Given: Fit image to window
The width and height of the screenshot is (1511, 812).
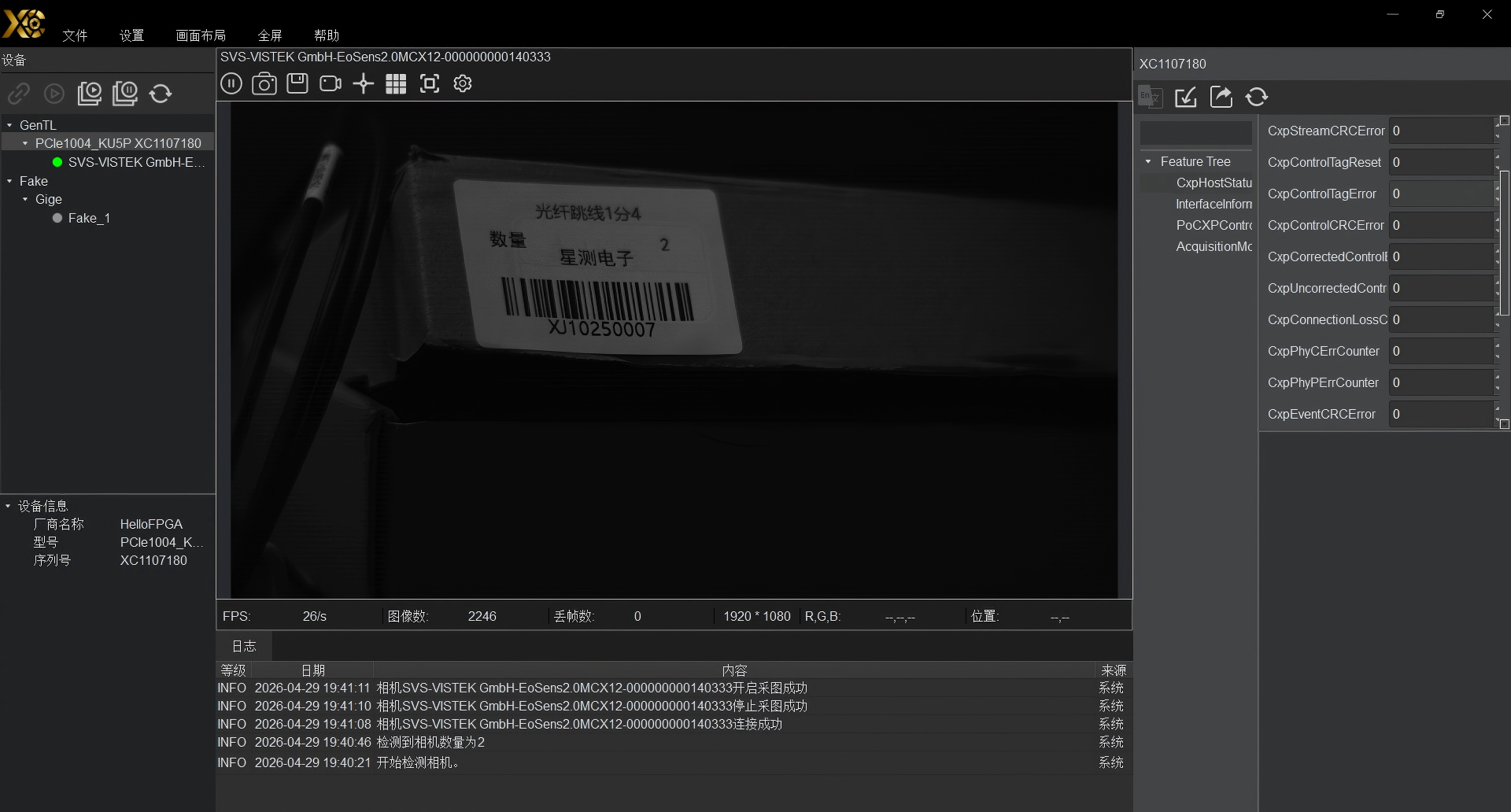Looking at the screenshot, I should [x=430, y=83].
